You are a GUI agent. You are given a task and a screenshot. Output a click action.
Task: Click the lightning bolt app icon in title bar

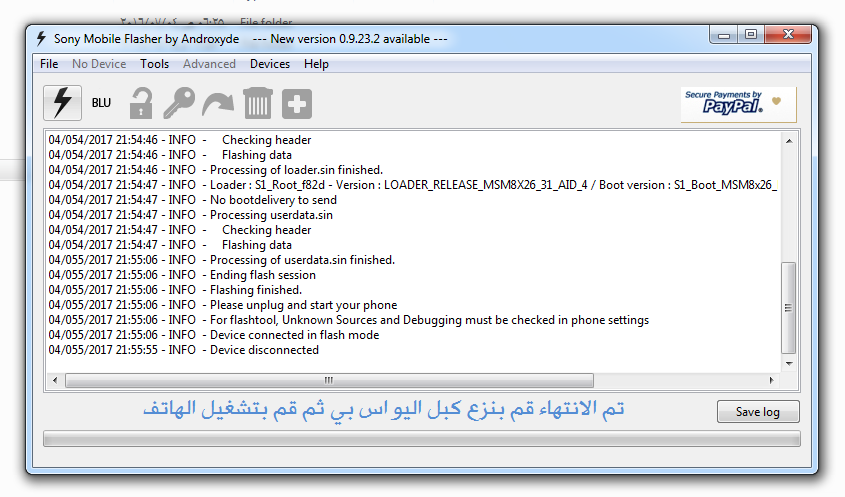(41, 39)
